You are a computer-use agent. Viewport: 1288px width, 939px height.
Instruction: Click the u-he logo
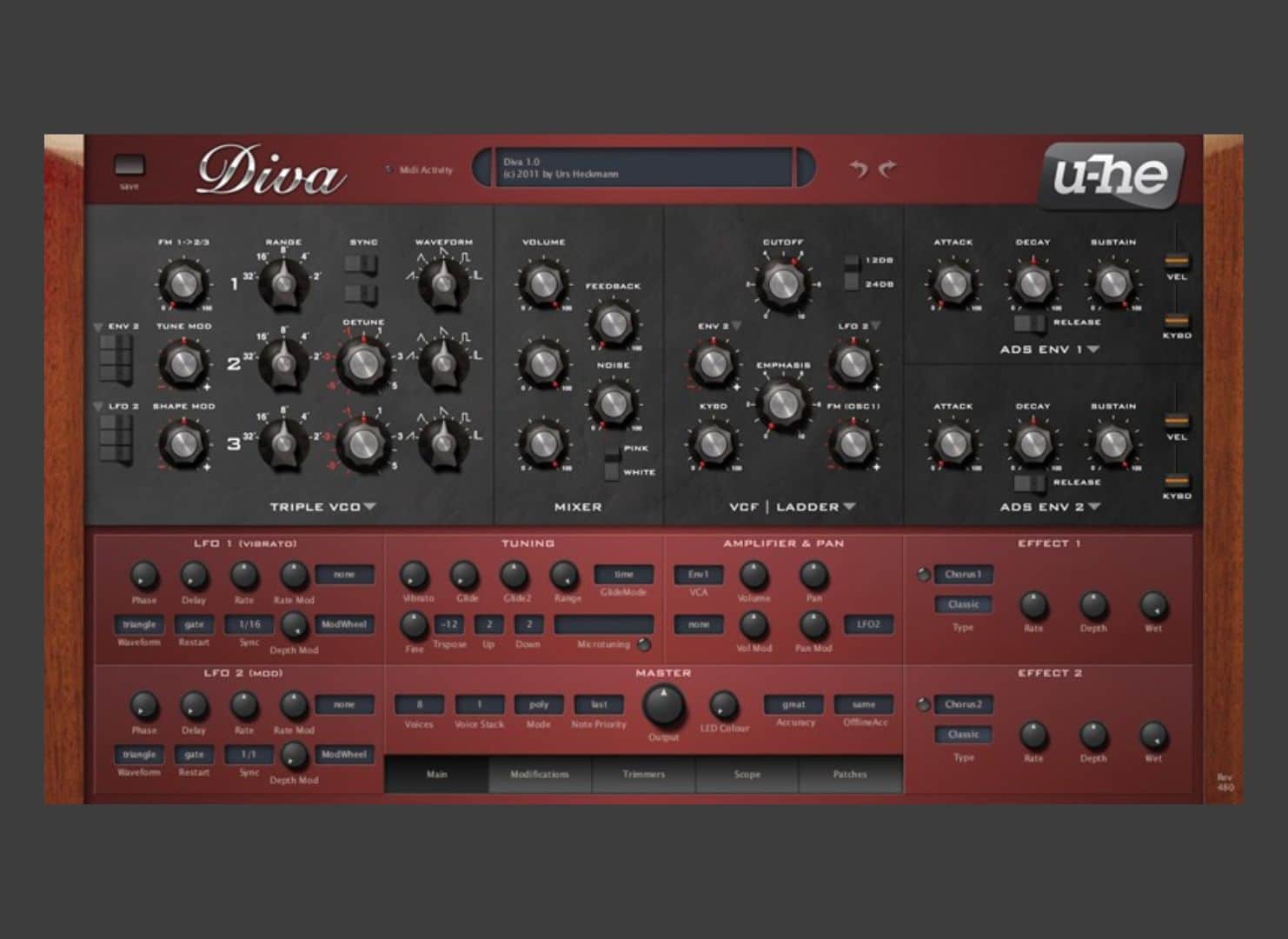pyautogui.click(x=1112, y=176)
